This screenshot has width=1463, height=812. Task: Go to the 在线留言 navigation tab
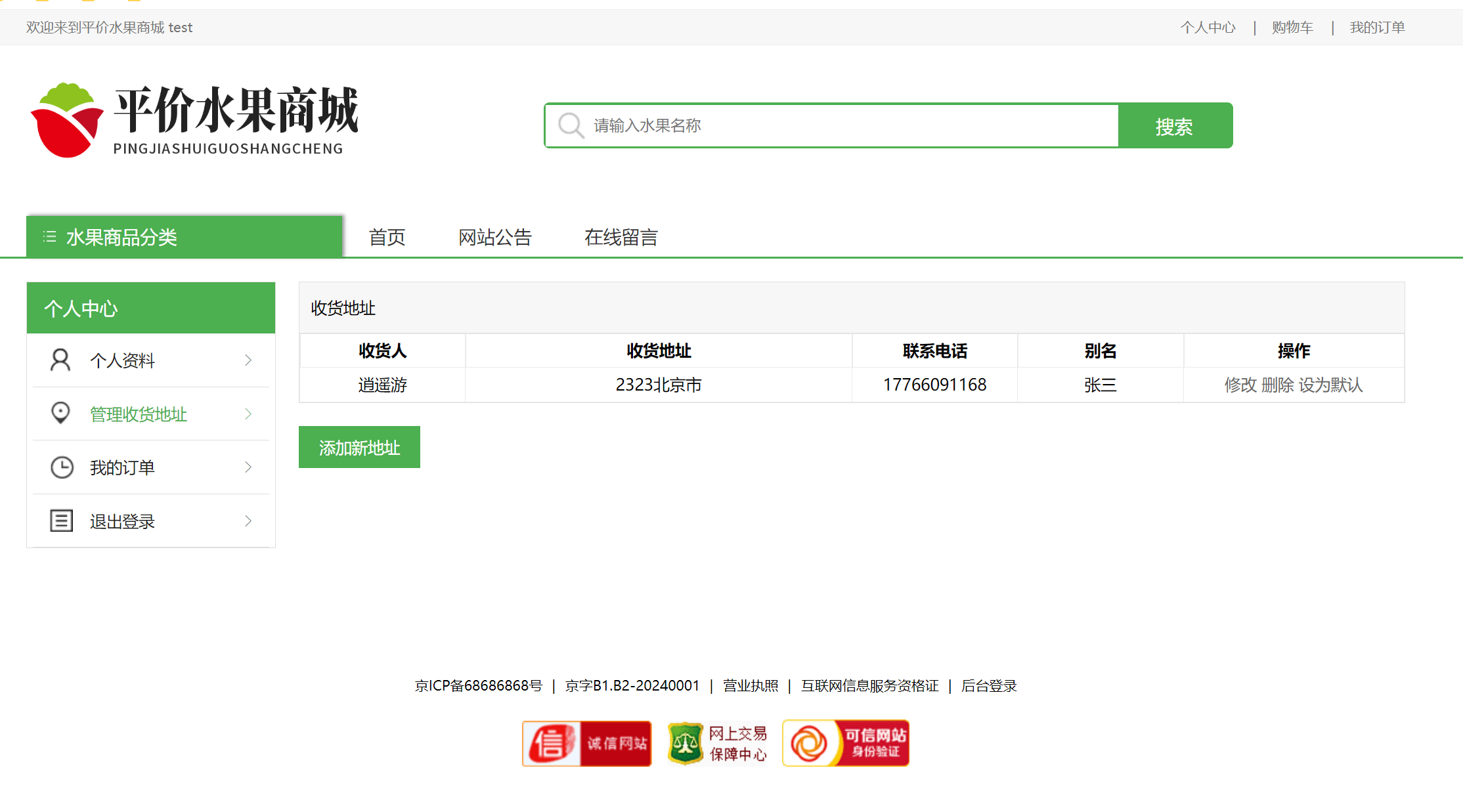point(621,237)
